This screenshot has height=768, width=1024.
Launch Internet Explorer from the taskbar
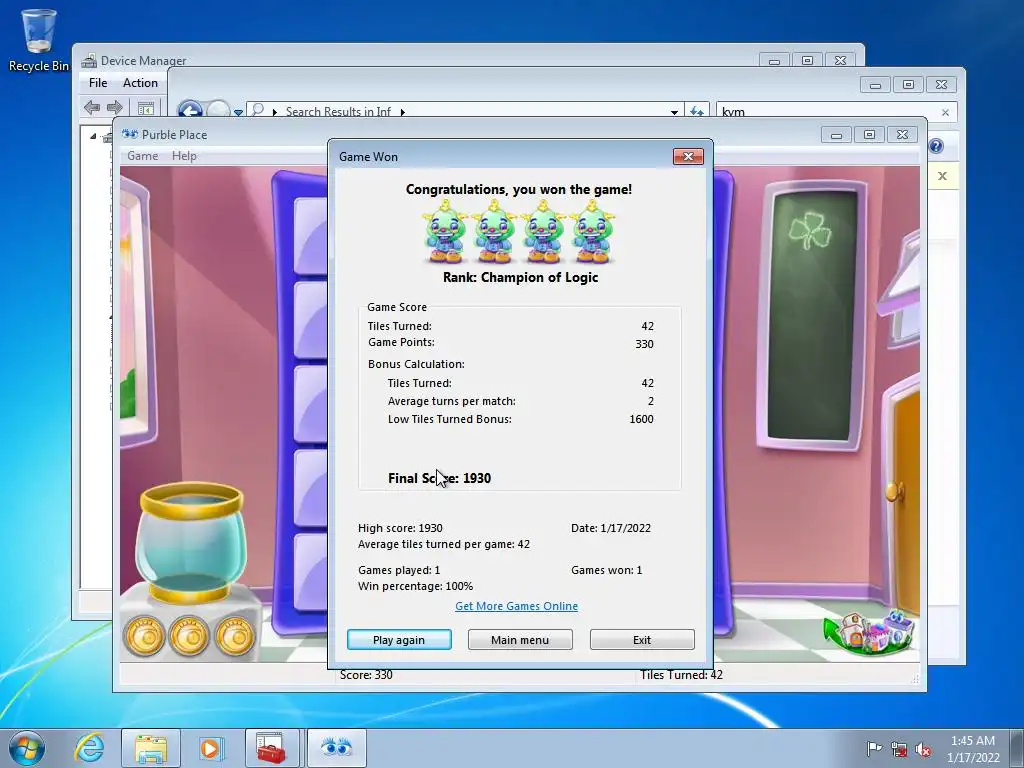pyautogui.click(x=89, y=748)
